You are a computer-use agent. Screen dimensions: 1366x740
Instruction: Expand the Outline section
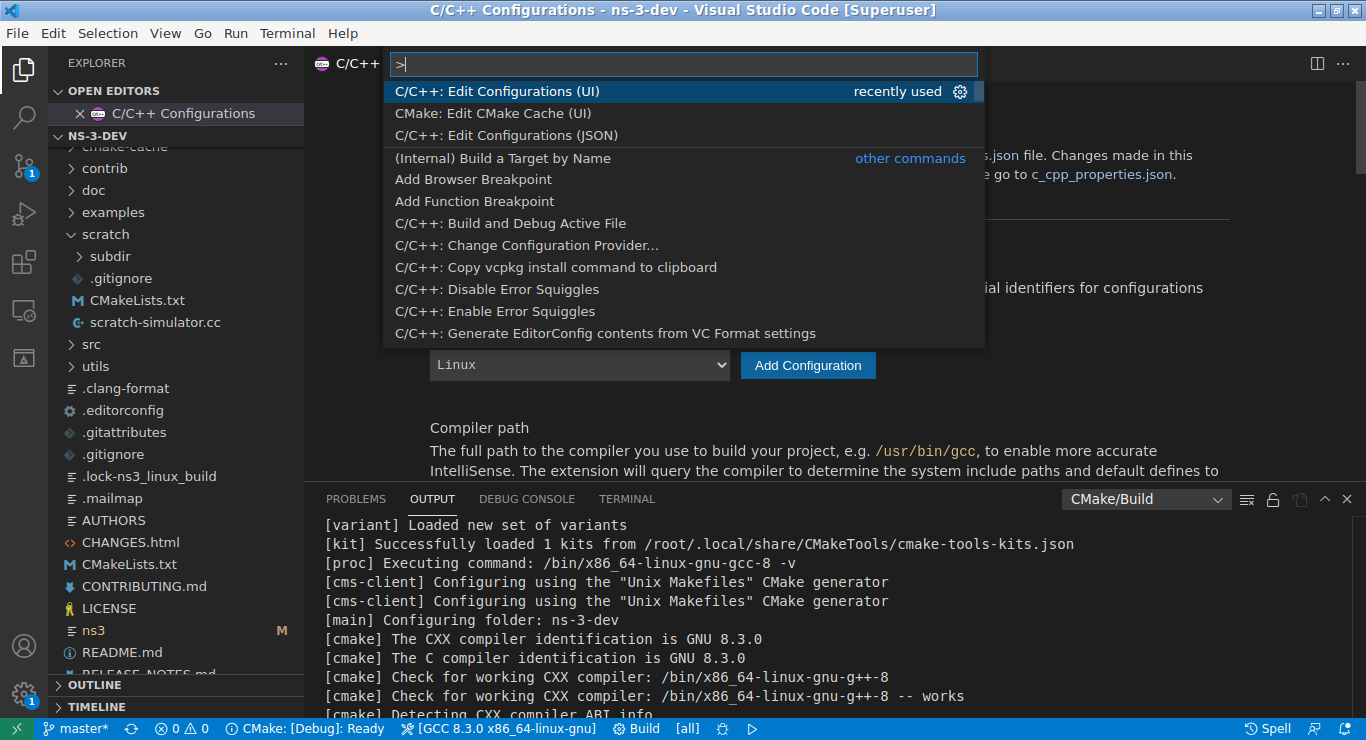[x=176, y=685]
